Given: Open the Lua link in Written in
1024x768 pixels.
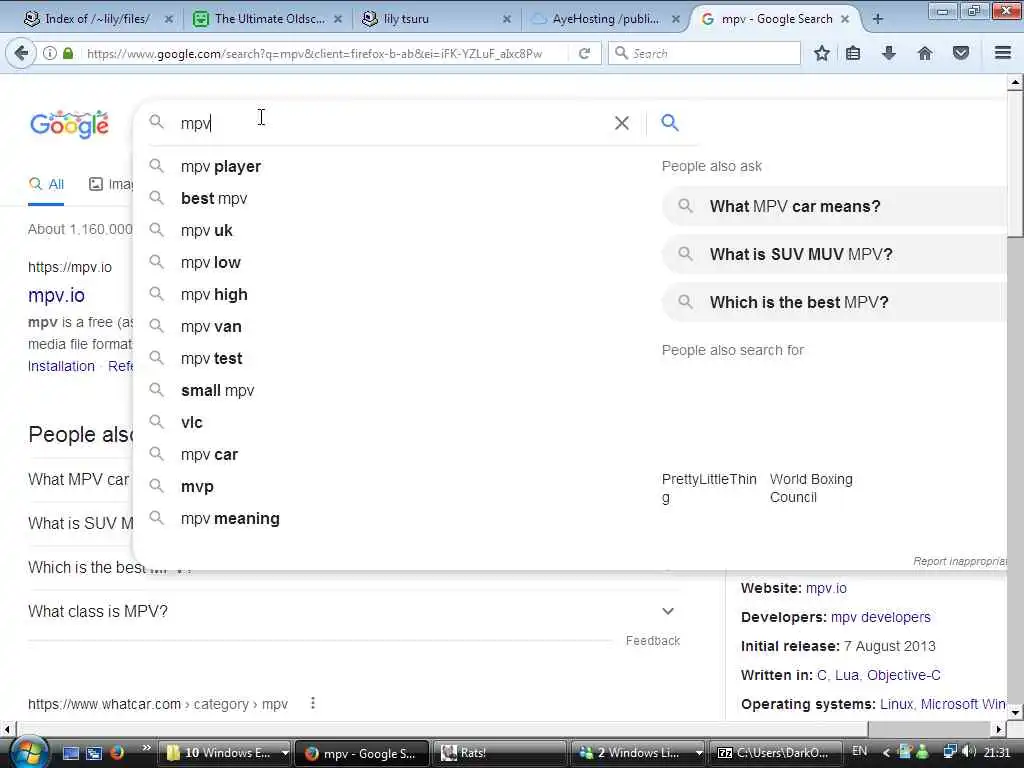Looking at the screenshot, I should pyautogui.click(x=846, y=675).
